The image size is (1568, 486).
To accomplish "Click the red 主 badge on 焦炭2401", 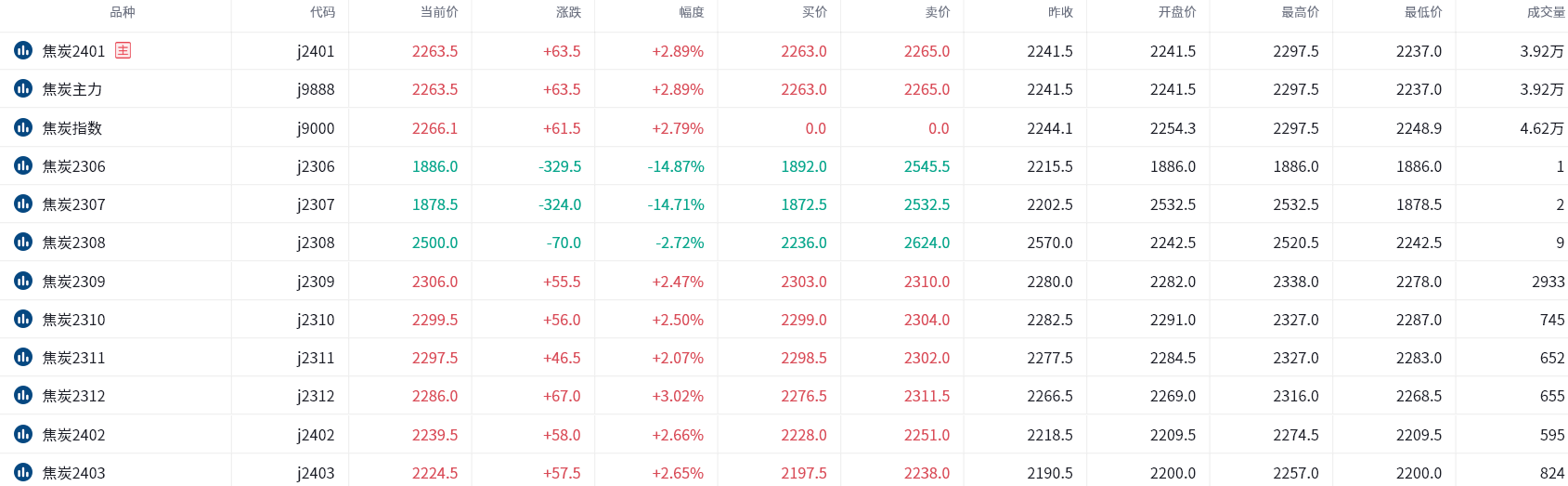I will [x=123, y=50].
